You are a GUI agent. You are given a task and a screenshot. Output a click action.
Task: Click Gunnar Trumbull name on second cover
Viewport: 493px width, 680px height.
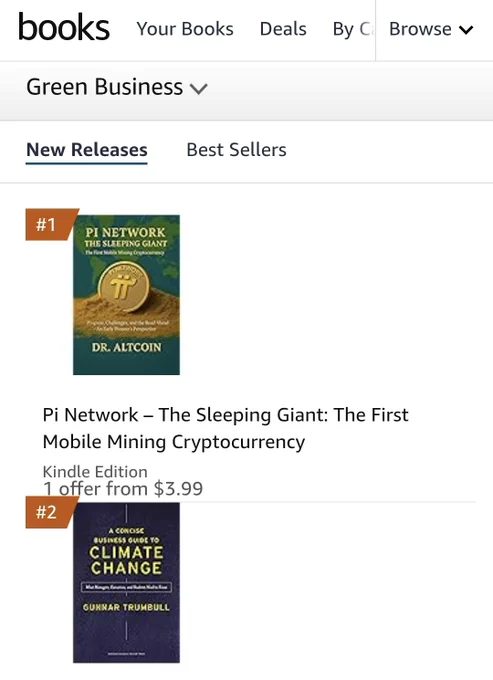[x=126, y=607]
